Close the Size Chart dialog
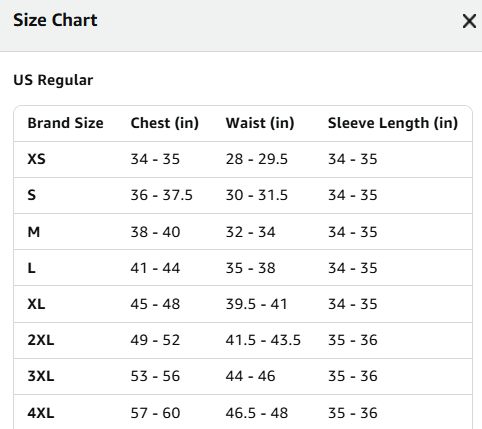Screen dimensions: 482x429 coord(469,21)
